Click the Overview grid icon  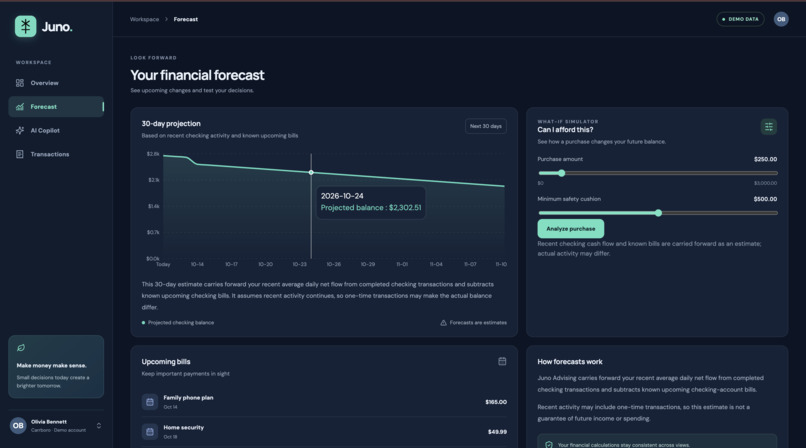point(20,83)
